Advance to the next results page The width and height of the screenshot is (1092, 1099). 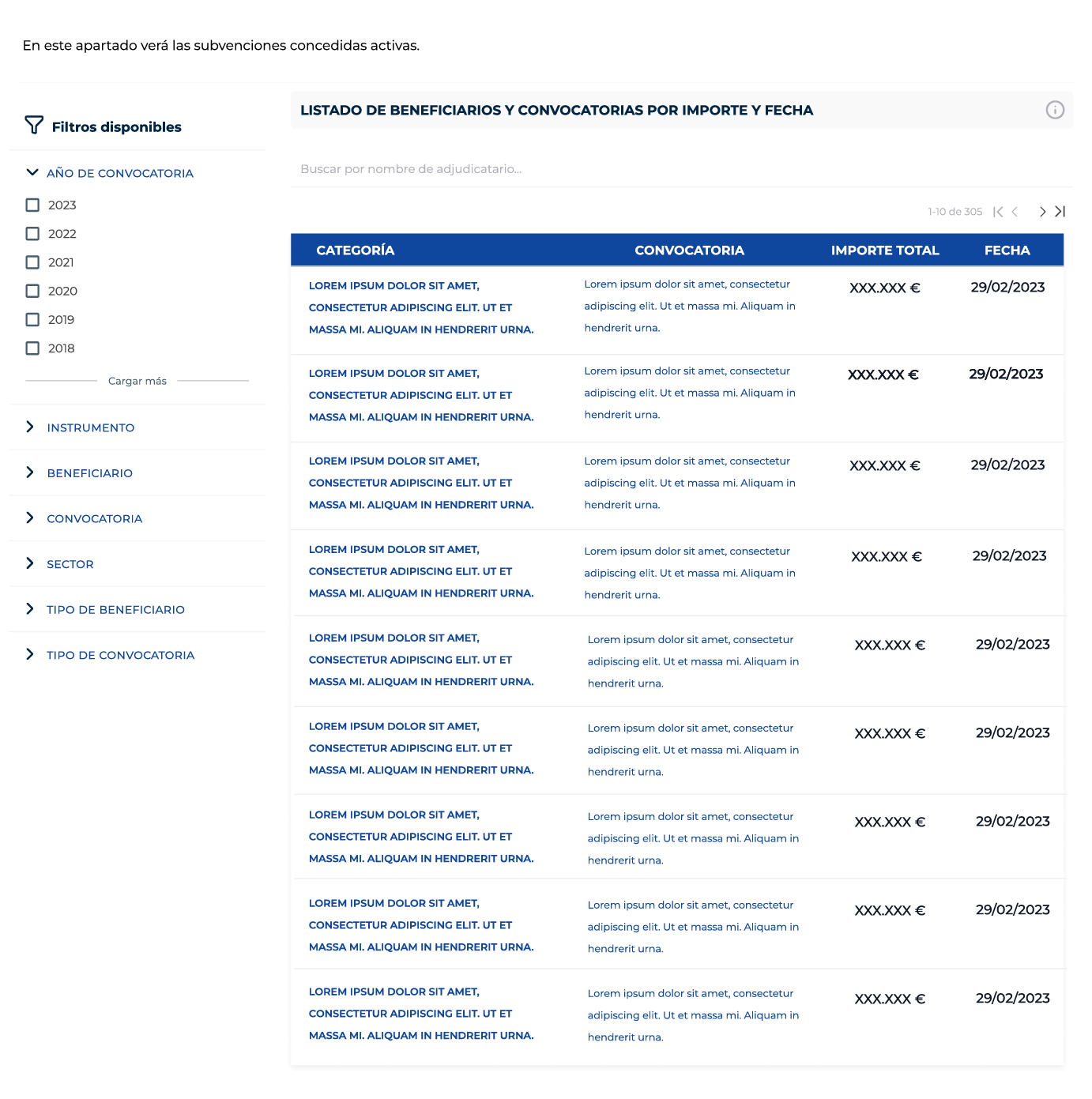click(x=1042, y=212)
